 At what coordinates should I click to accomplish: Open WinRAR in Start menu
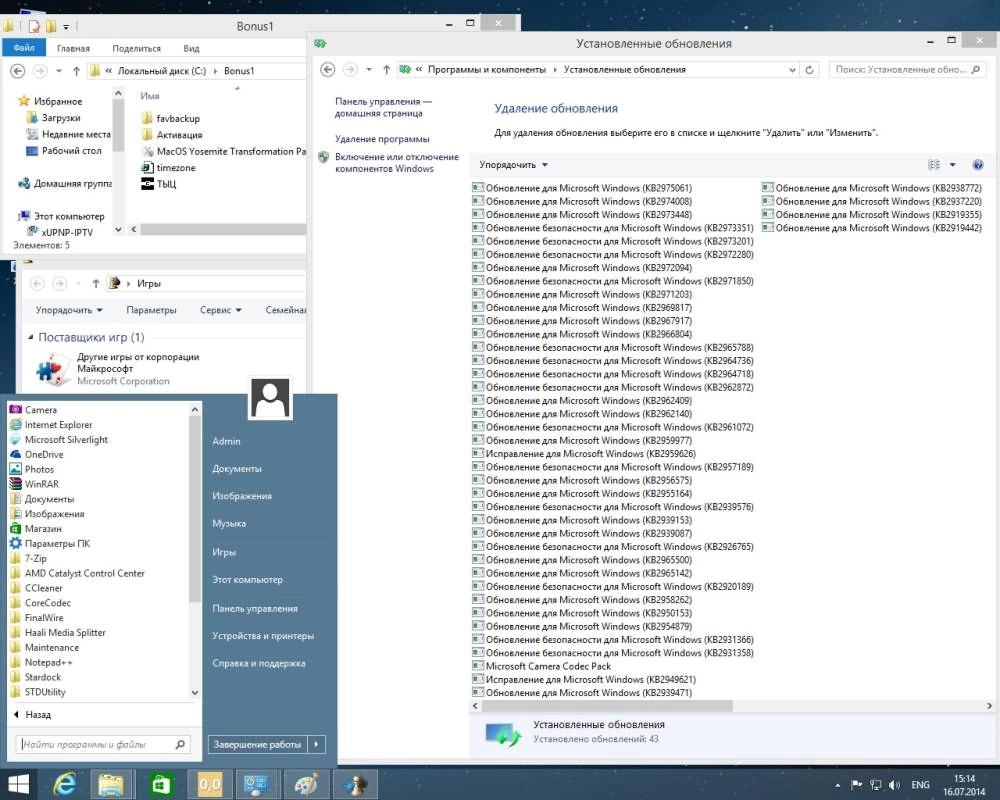[x=41, y=484]
